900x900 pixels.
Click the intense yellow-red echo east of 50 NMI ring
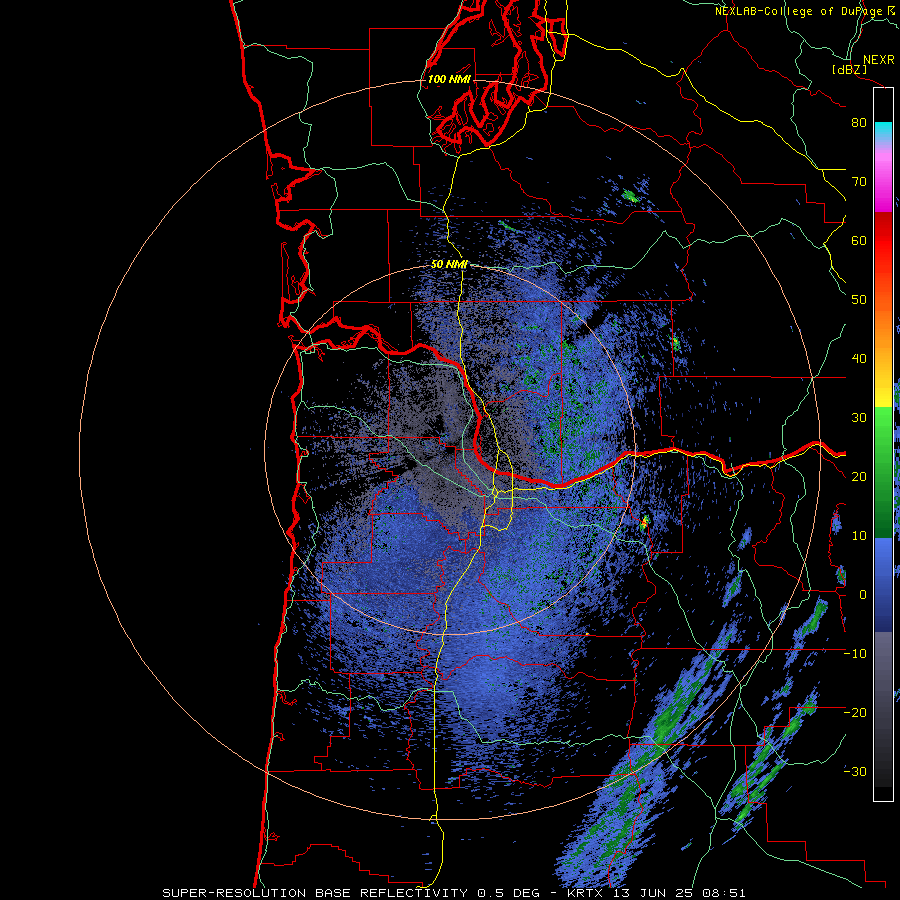click(644, 522)
